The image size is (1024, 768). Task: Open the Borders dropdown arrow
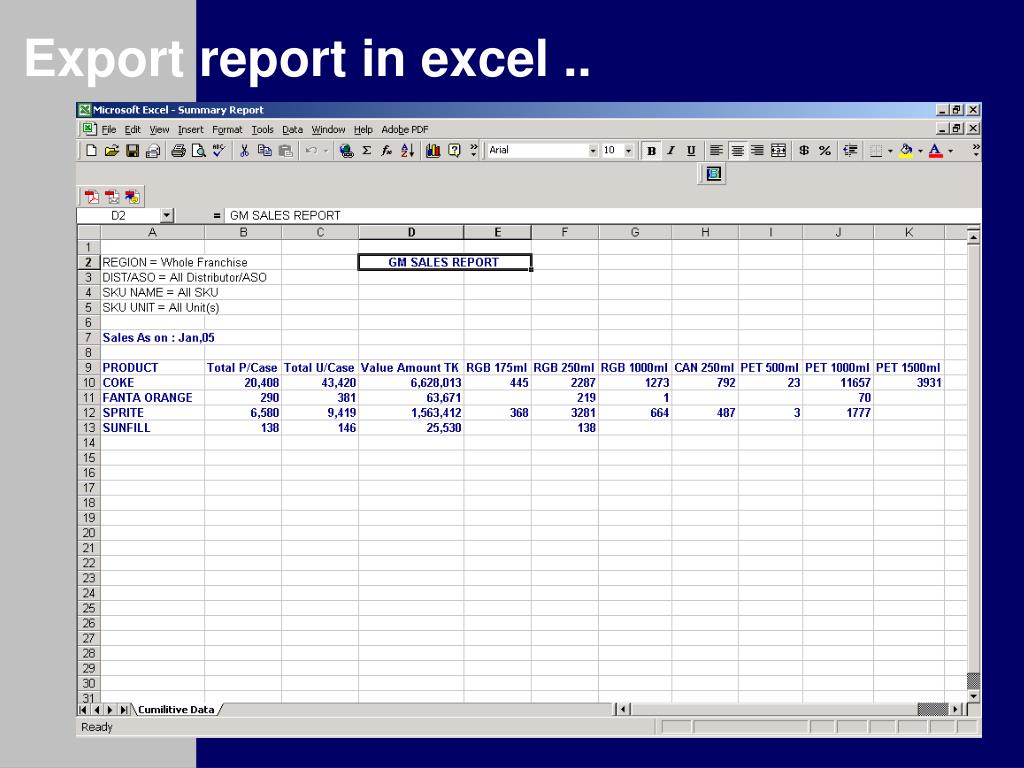pyautogui.click(x=889, y=151)
